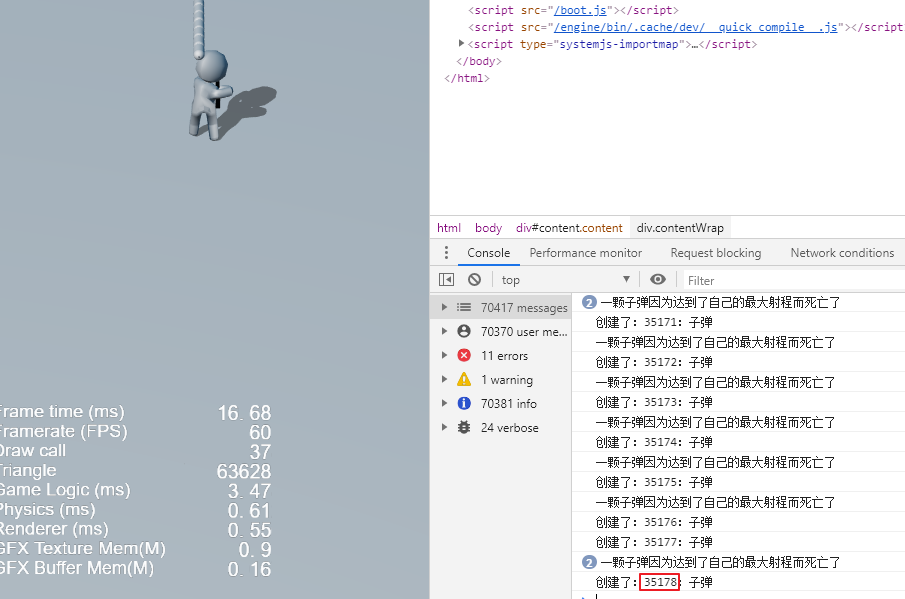Switch to the Performance monitor tab
This screenshot has width=905, height=599.
585,253
